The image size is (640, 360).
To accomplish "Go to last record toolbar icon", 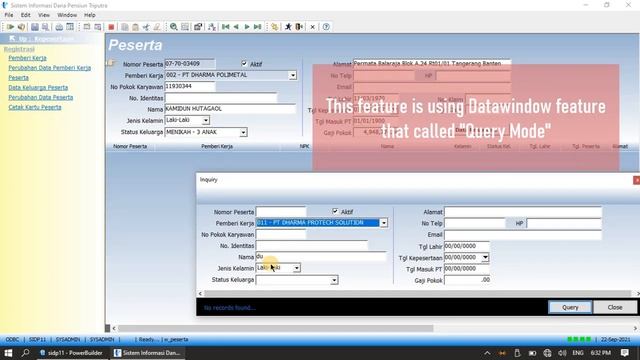I will tap(257, 27).
